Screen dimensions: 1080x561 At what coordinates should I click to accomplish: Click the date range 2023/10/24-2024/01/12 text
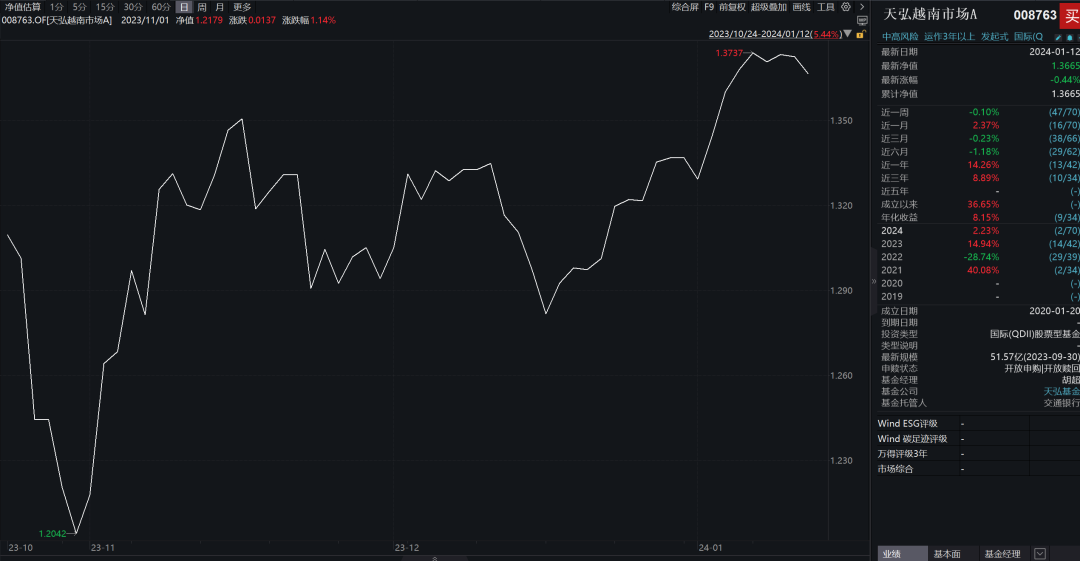pyautogui.click(x=760, y=34)
